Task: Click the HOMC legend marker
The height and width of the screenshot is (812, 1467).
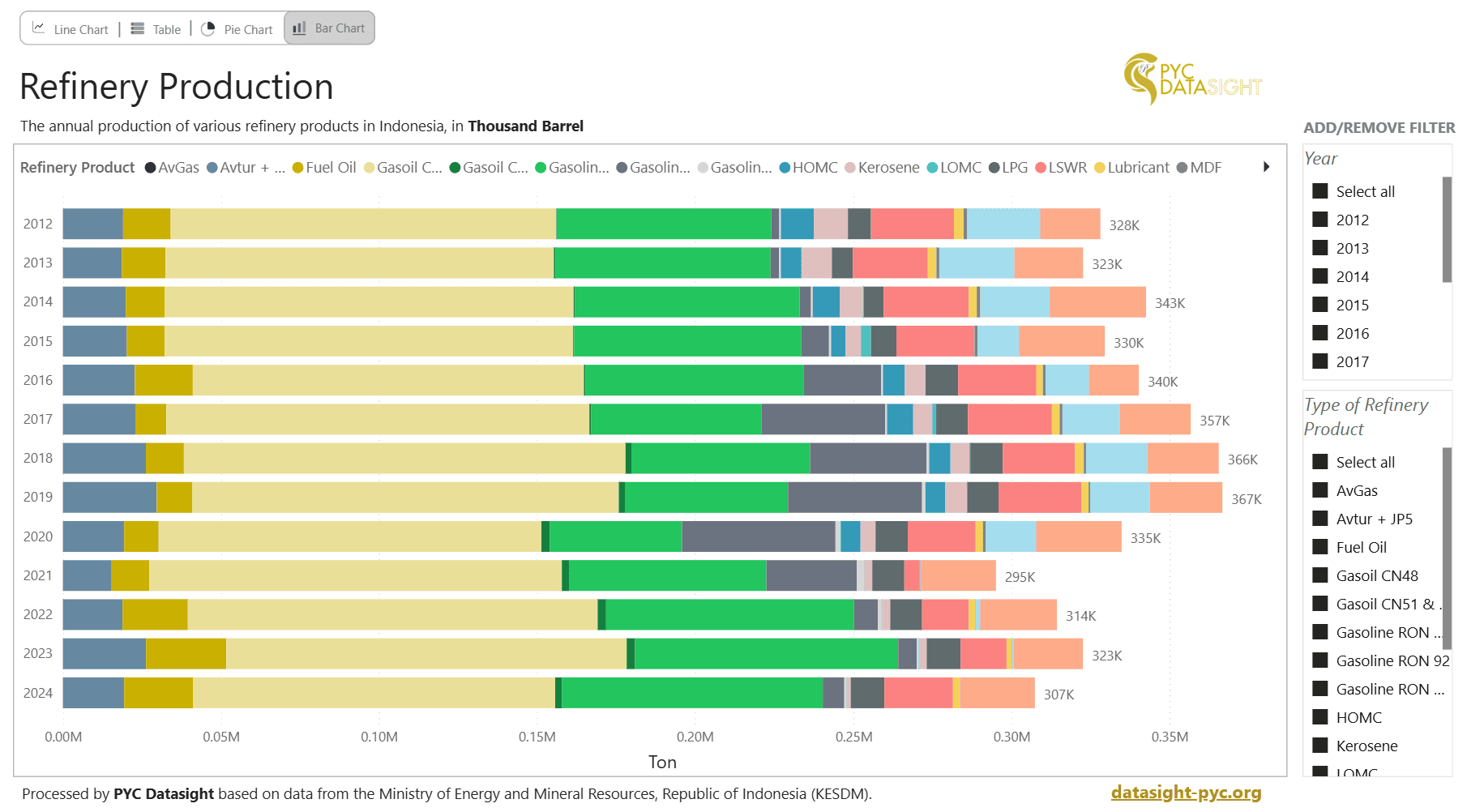Action: click(x=785, y=168)
